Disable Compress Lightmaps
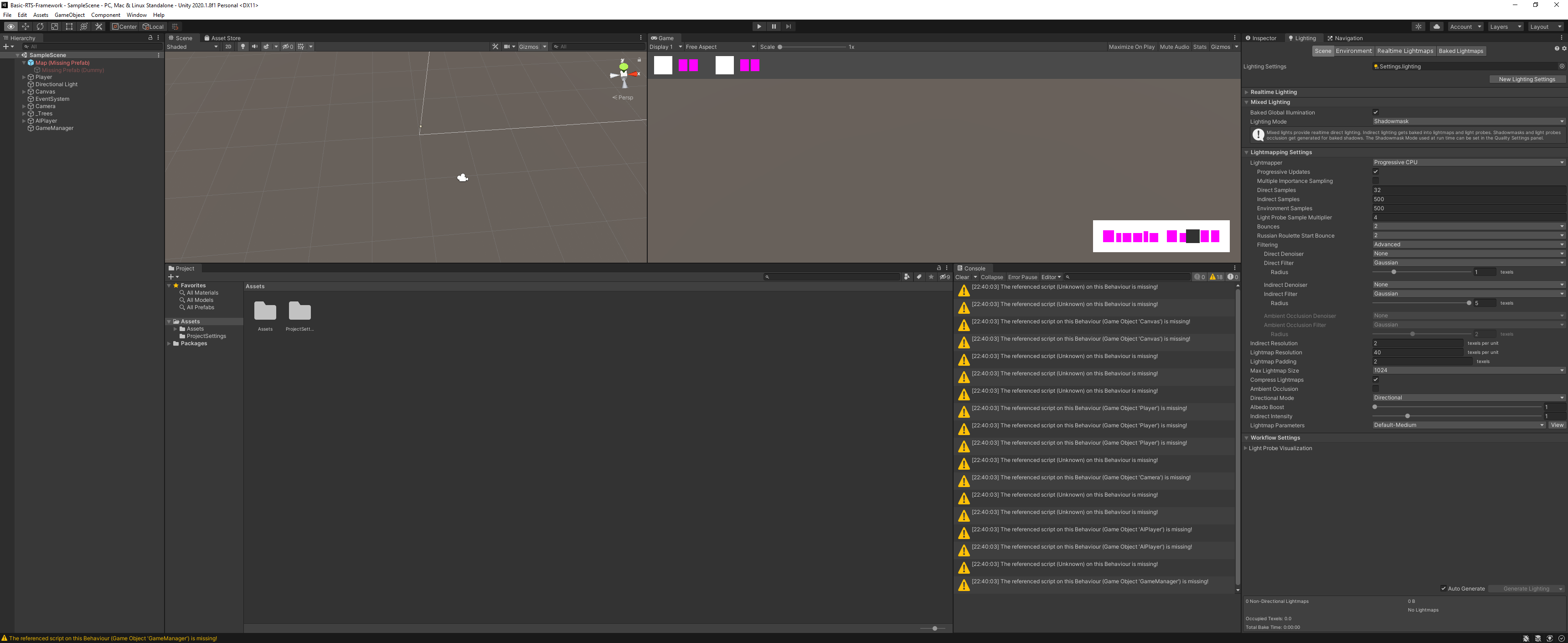The height and width of the screenshot is (643, 1568). tap(1376, 379)
